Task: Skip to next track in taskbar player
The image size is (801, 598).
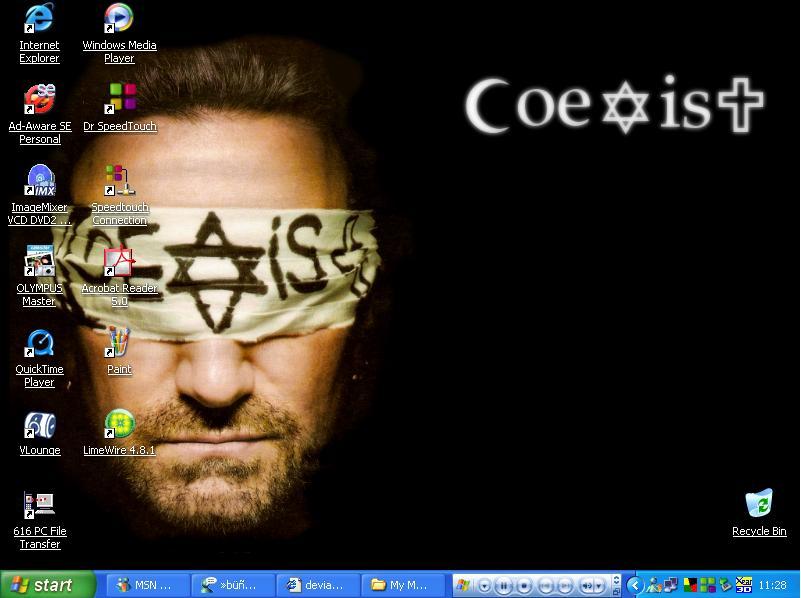Action: [564, 585]
